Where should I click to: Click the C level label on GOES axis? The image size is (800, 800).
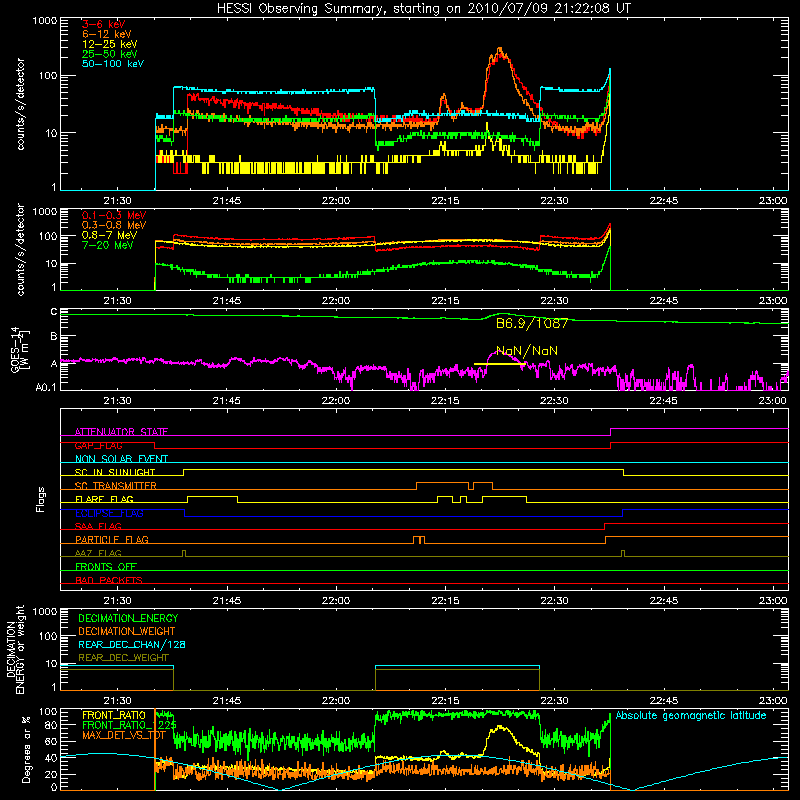54,312
